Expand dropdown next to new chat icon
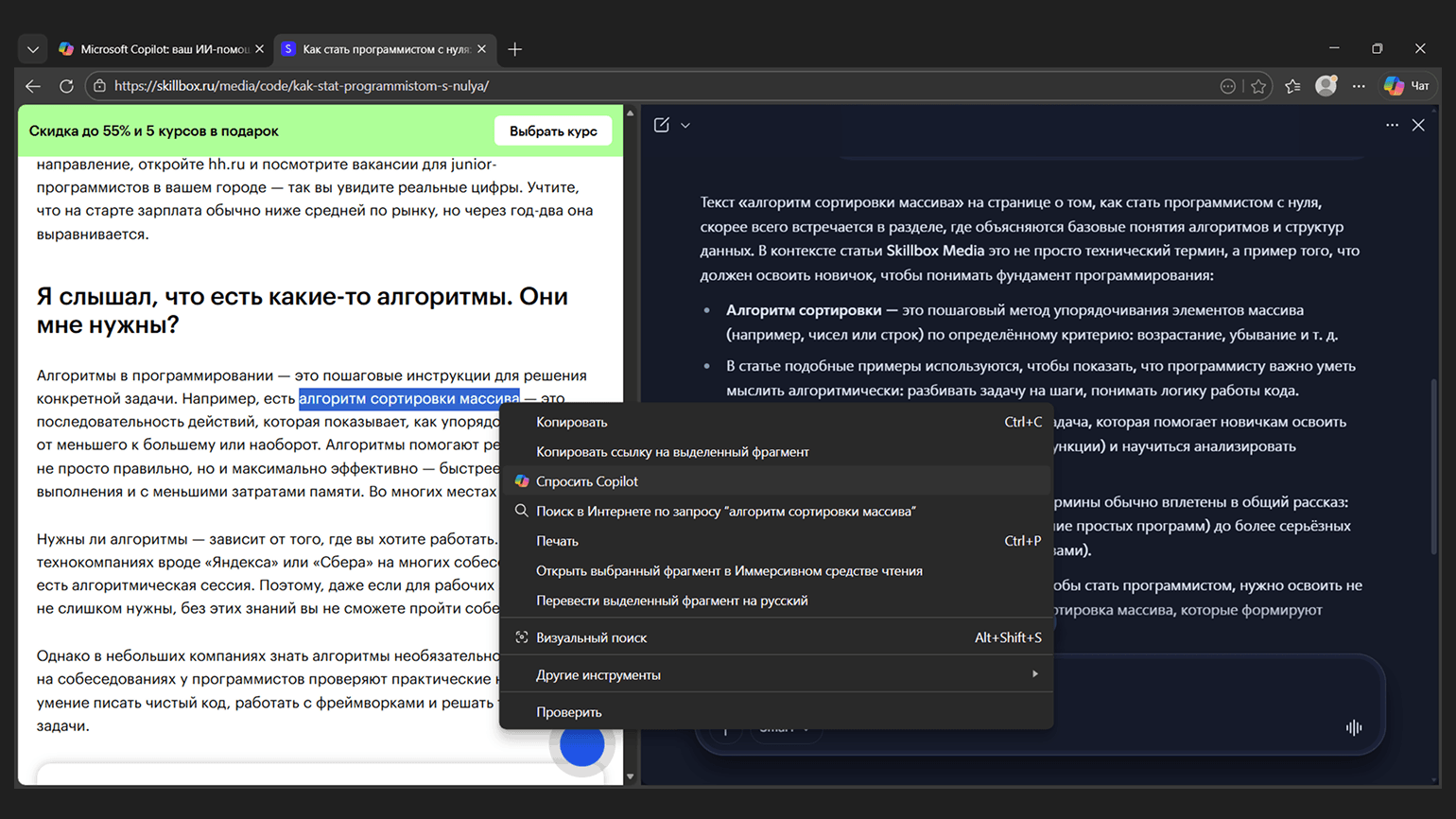1456x819 pixels. tap(685, 126)
